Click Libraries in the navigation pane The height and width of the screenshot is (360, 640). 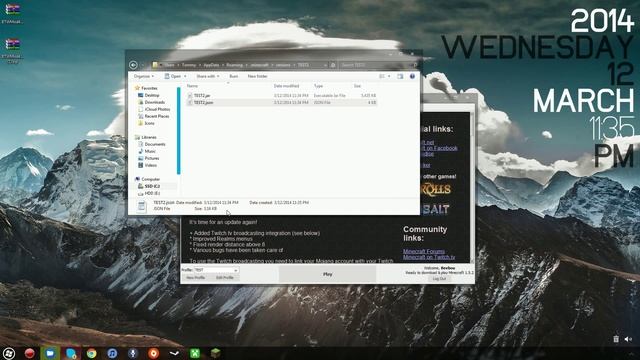149,137
